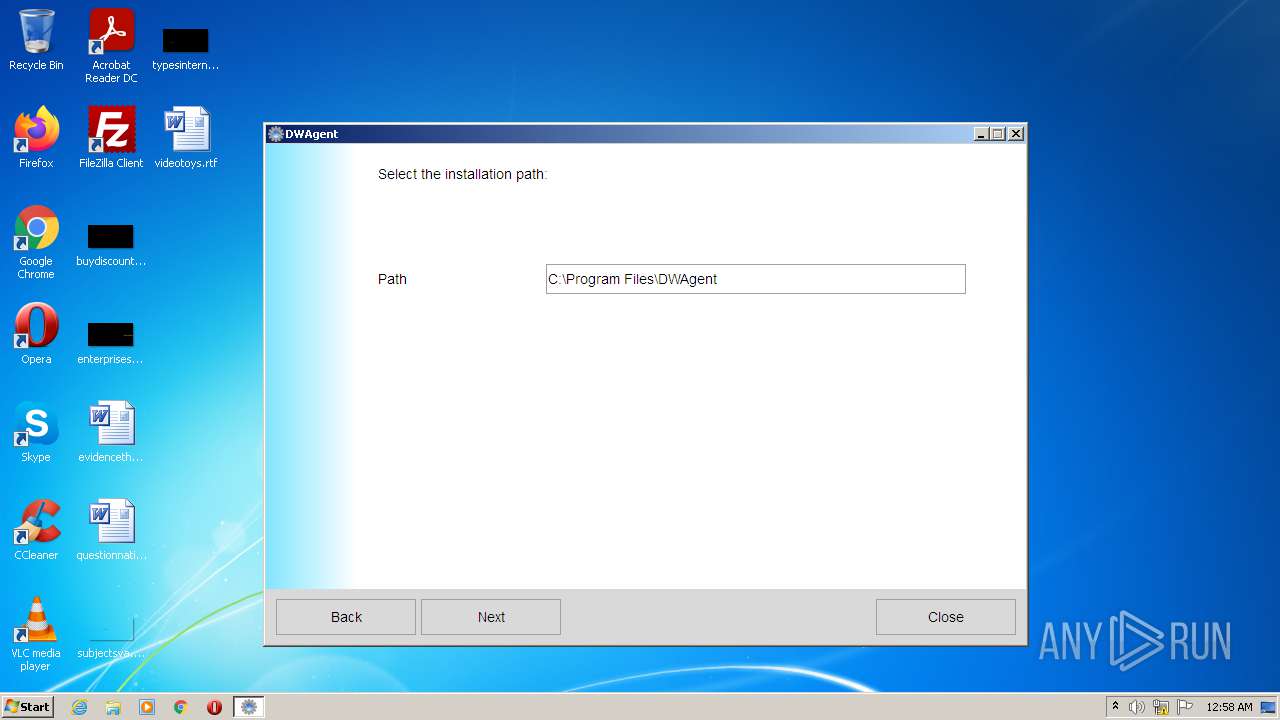Viewport: 1280px width, 720px height.
Task: Click the DWAgent title bar gear icon
Action: 276,134
